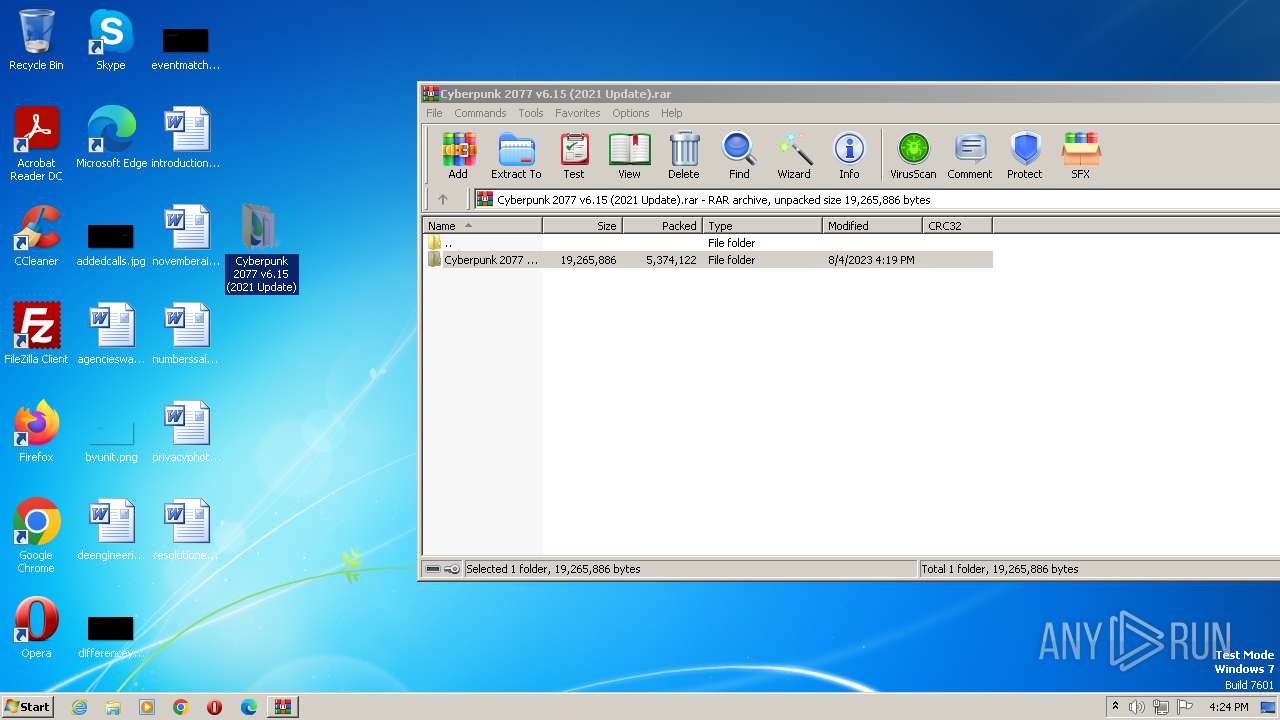Click the Protect archive icon
This screenshot has height=720, width=1280.
[1025, 156]
